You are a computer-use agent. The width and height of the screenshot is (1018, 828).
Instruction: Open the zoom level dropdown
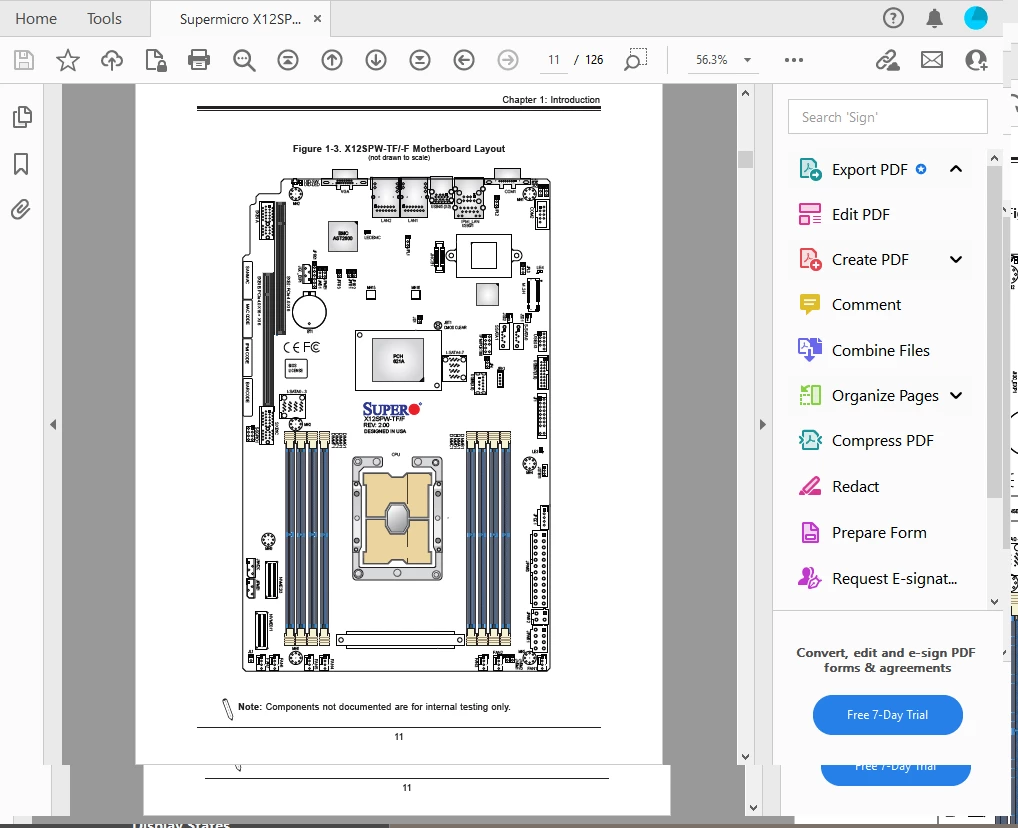747,60
